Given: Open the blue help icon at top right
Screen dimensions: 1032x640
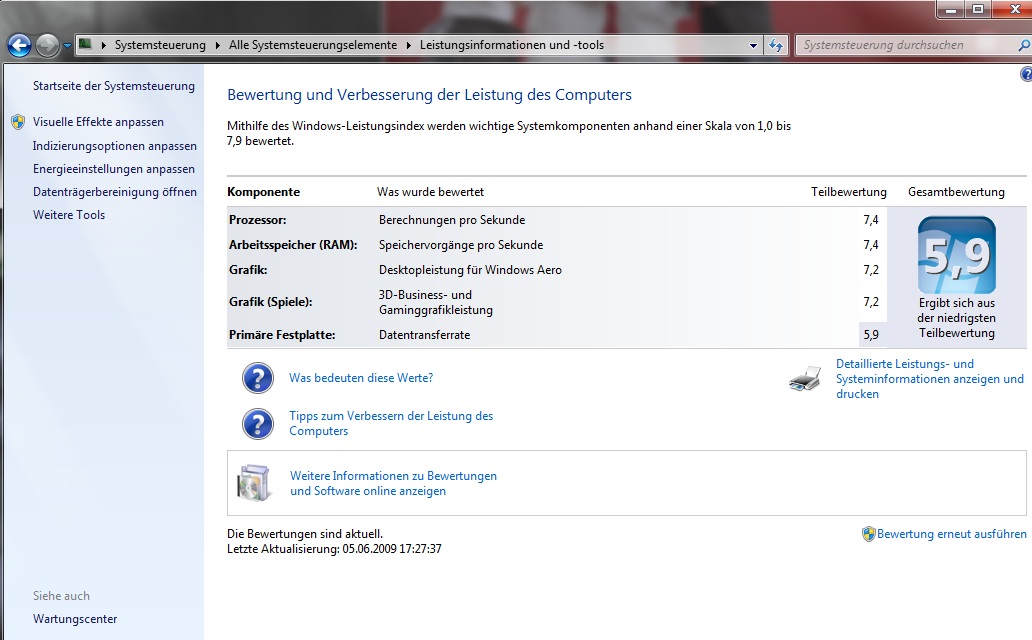Looking at the screenshot, I should click(x=1027, y=74).
